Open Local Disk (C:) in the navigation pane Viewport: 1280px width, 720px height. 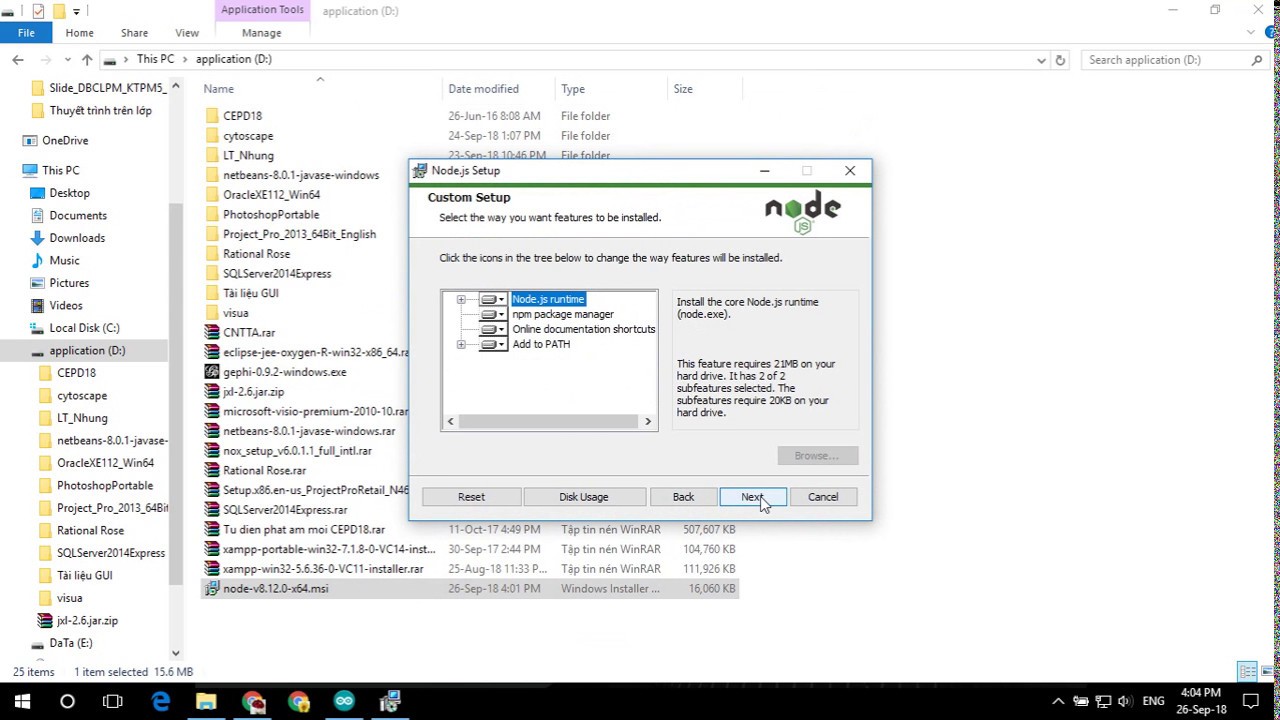84,328
